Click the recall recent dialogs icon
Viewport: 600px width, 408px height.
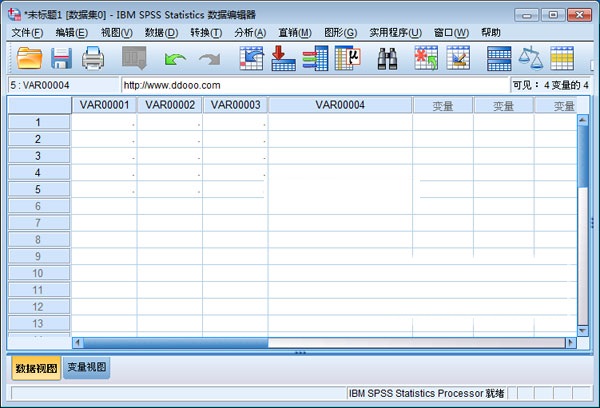pos(134,59)
